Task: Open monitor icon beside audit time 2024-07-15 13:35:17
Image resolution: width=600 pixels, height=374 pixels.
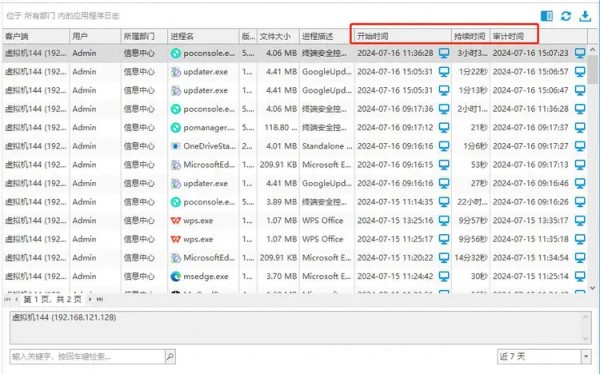Action: (580, 220)
